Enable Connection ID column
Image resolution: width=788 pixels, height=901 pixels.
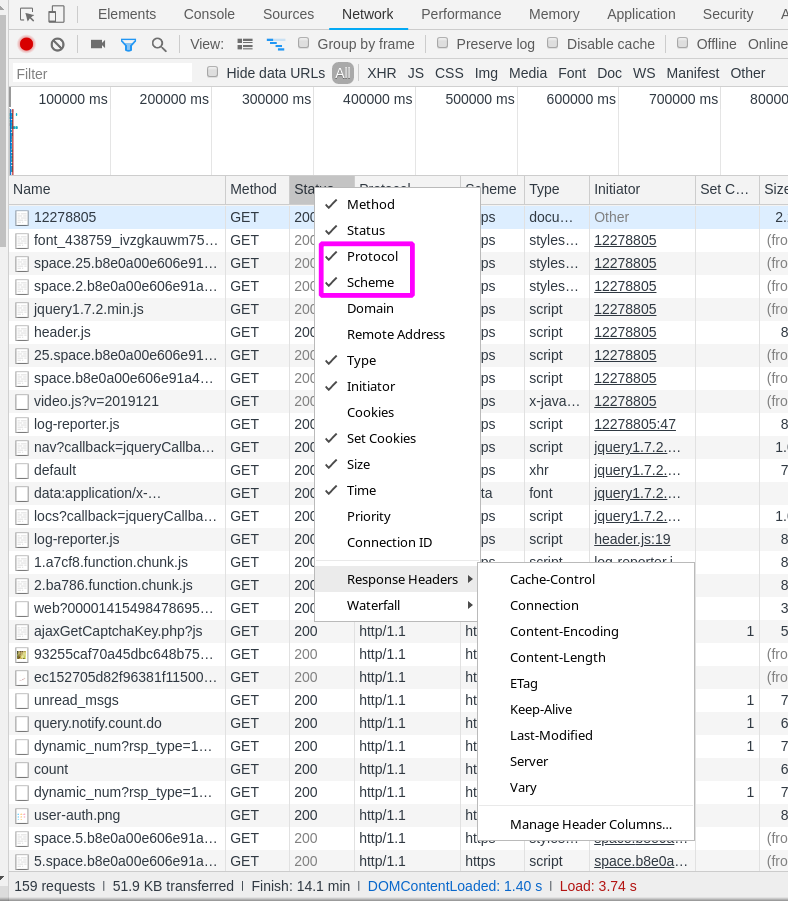[397, 542]
